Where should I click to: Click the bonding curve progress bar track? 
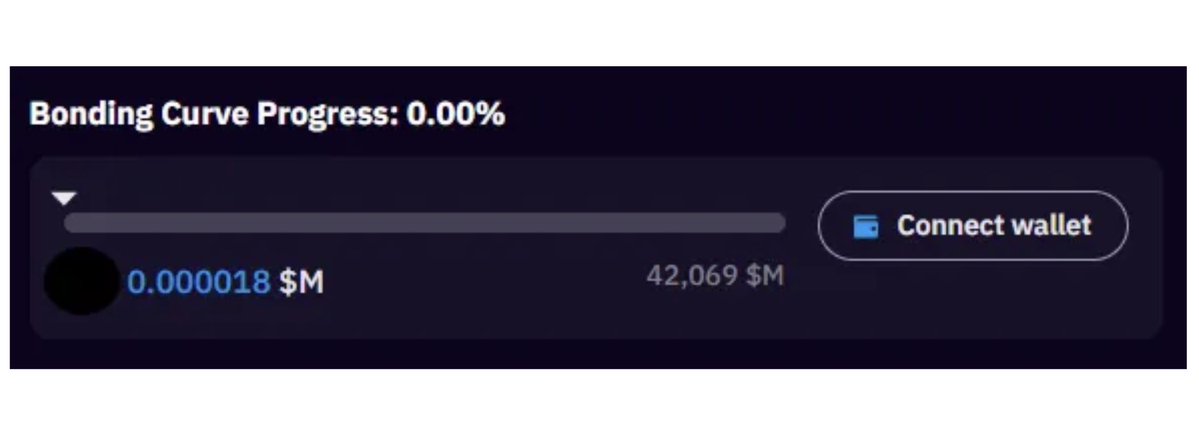coord(424,223)
